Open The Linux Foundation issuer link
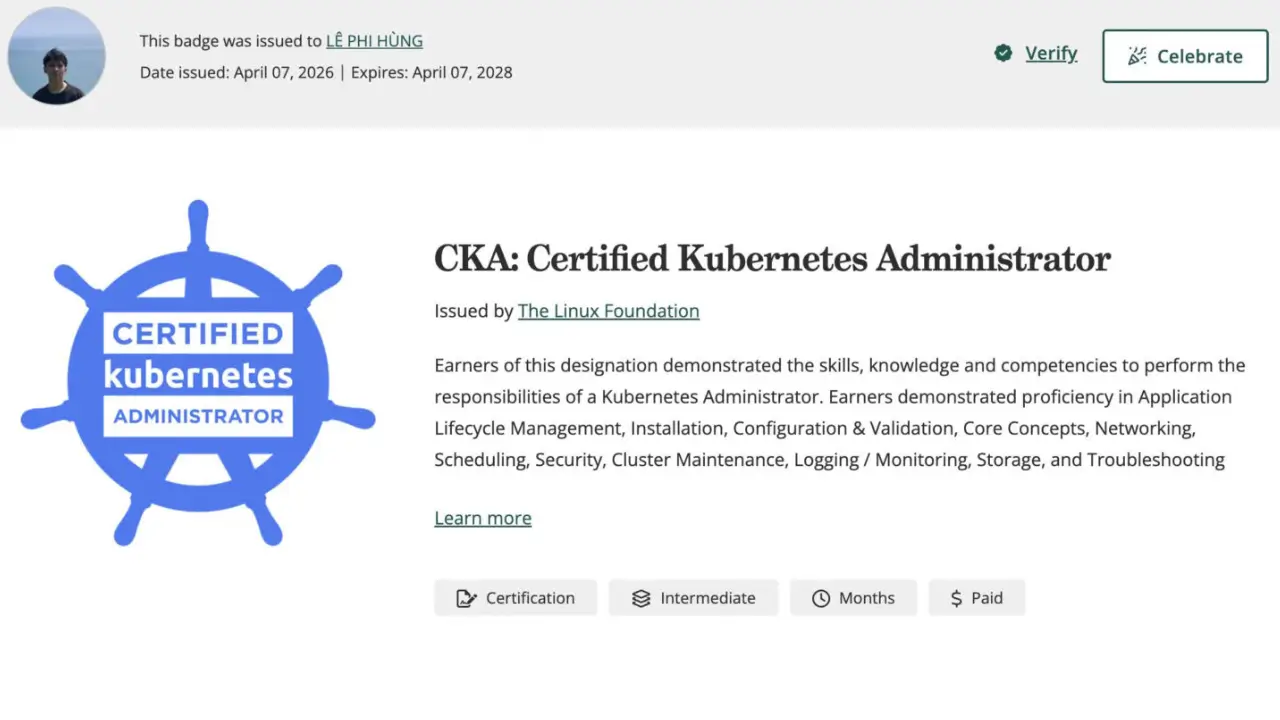 click(x=608, y=311)
